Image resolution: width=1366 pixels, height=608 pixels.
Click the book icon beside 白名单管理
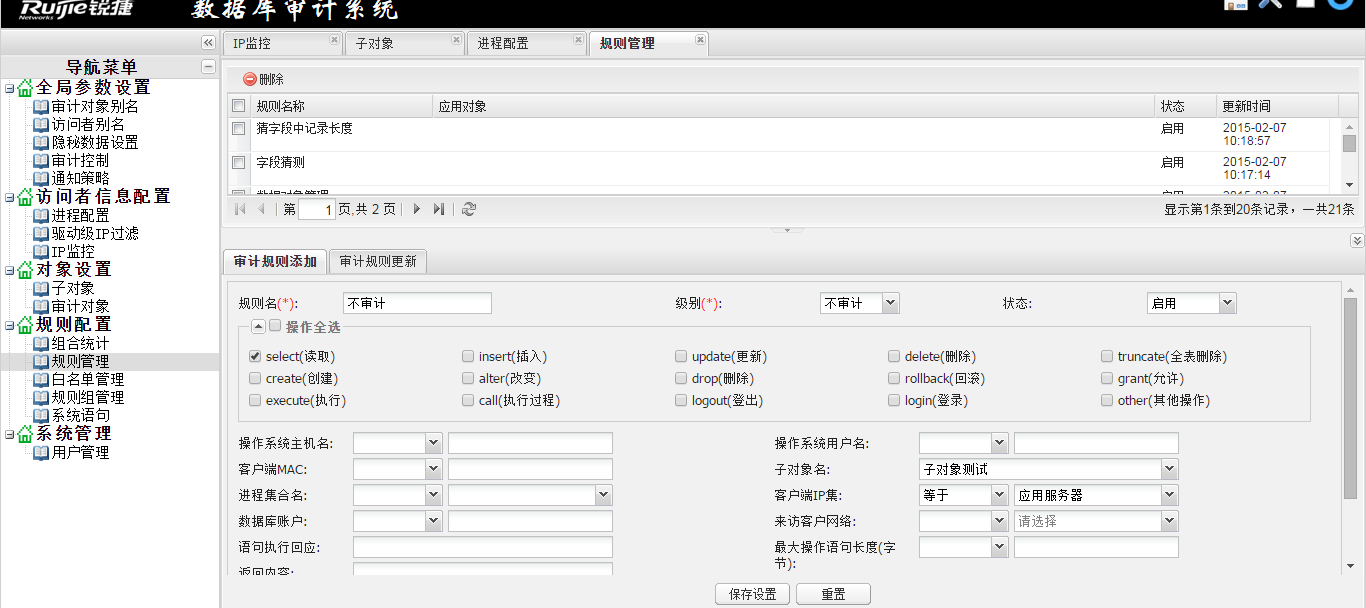41,380
